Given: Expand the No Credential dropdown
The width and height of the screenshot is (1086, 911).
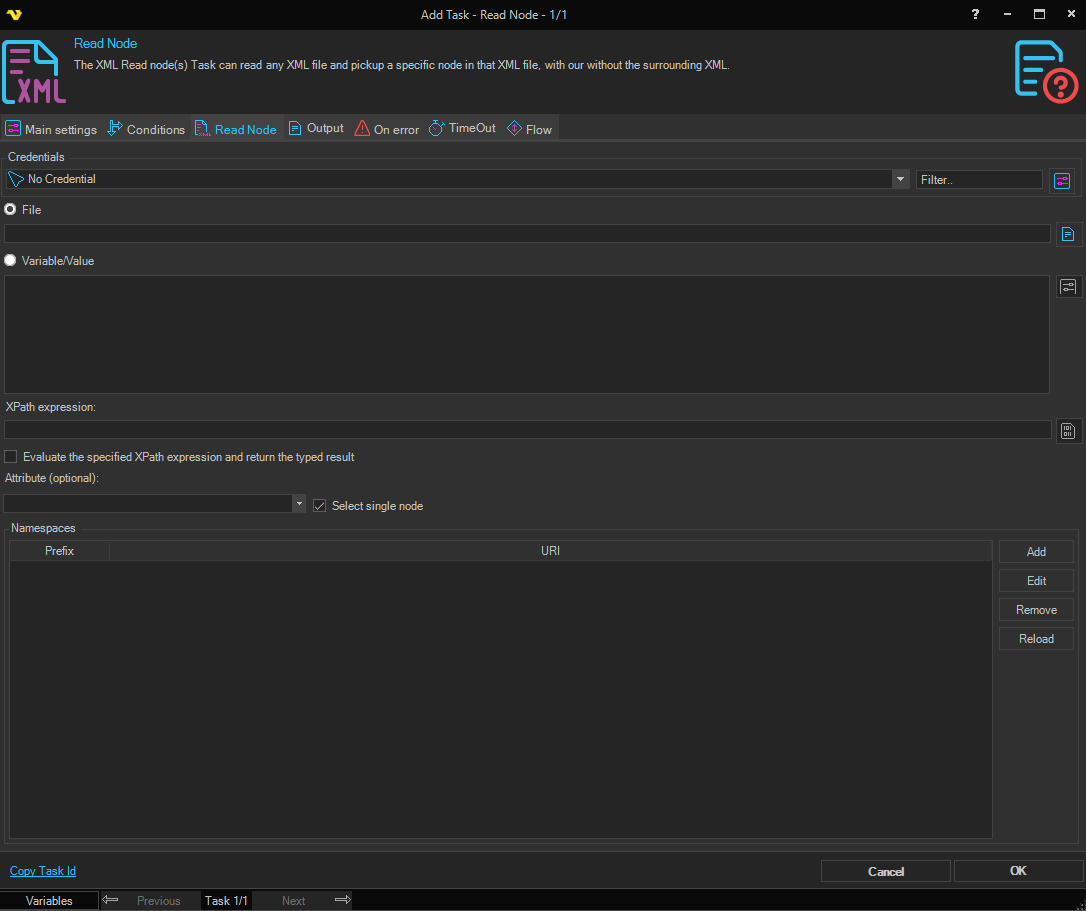Looking at the screenshot, I should 899,179.
